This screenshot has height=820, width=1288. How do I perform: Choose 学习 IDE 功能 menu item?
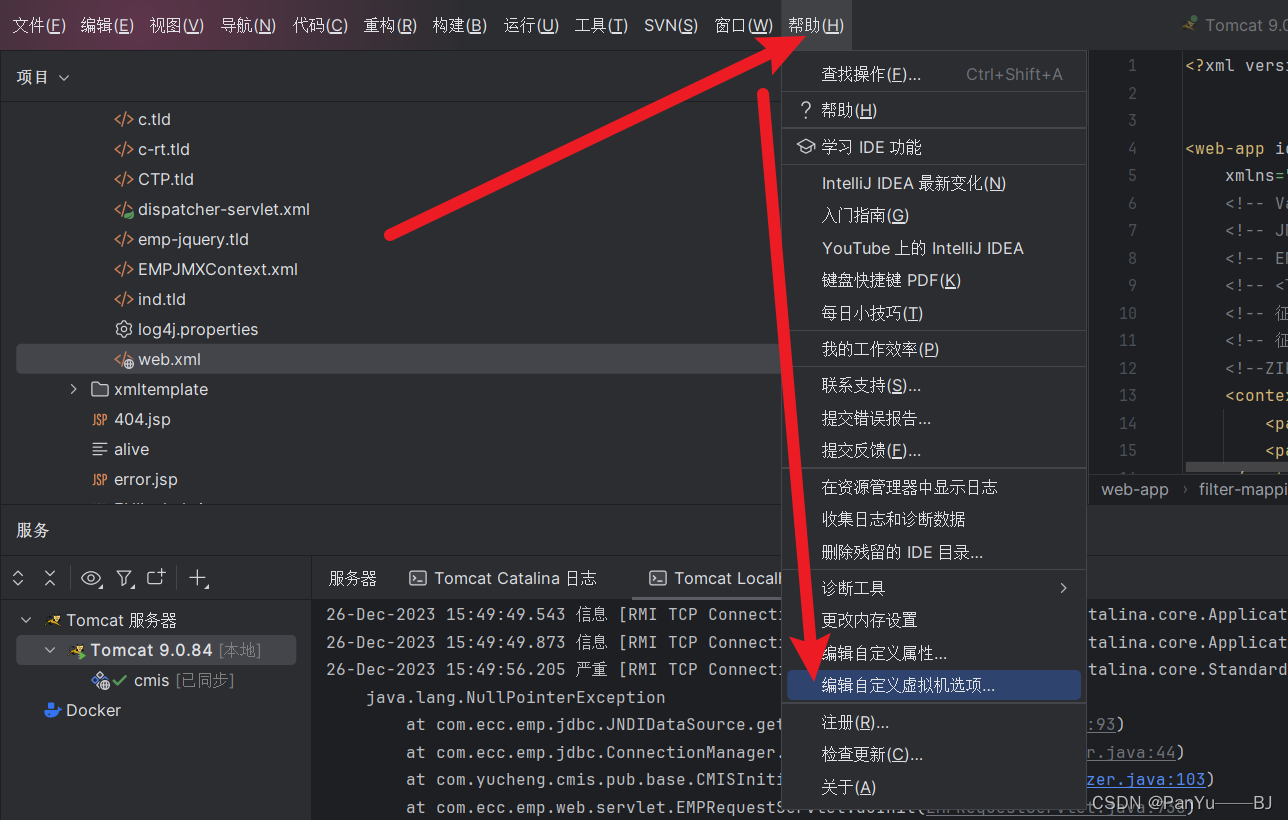(x=935, y=147)
